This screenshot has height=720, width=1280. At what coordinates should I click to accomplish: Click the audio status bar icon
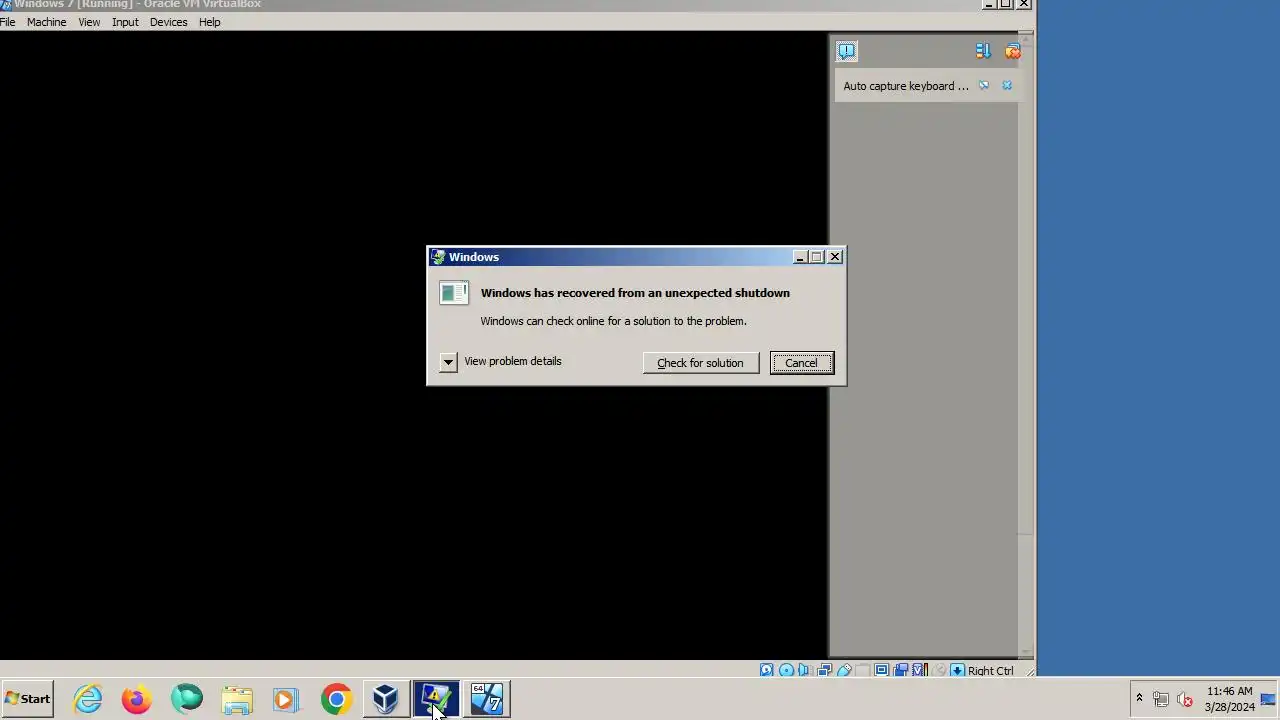tap(804, 671)
